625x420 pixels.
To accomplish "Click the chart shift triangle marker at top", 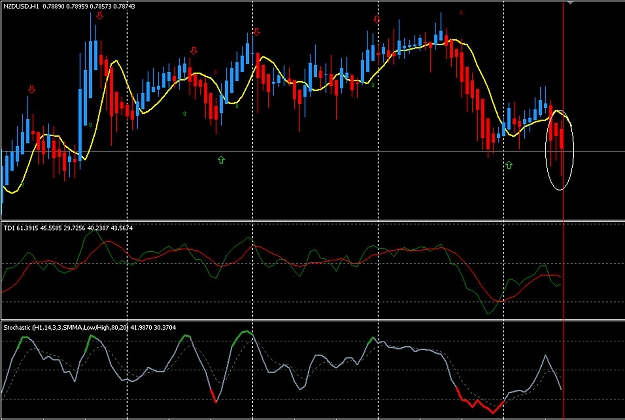I will coord(570,2).
